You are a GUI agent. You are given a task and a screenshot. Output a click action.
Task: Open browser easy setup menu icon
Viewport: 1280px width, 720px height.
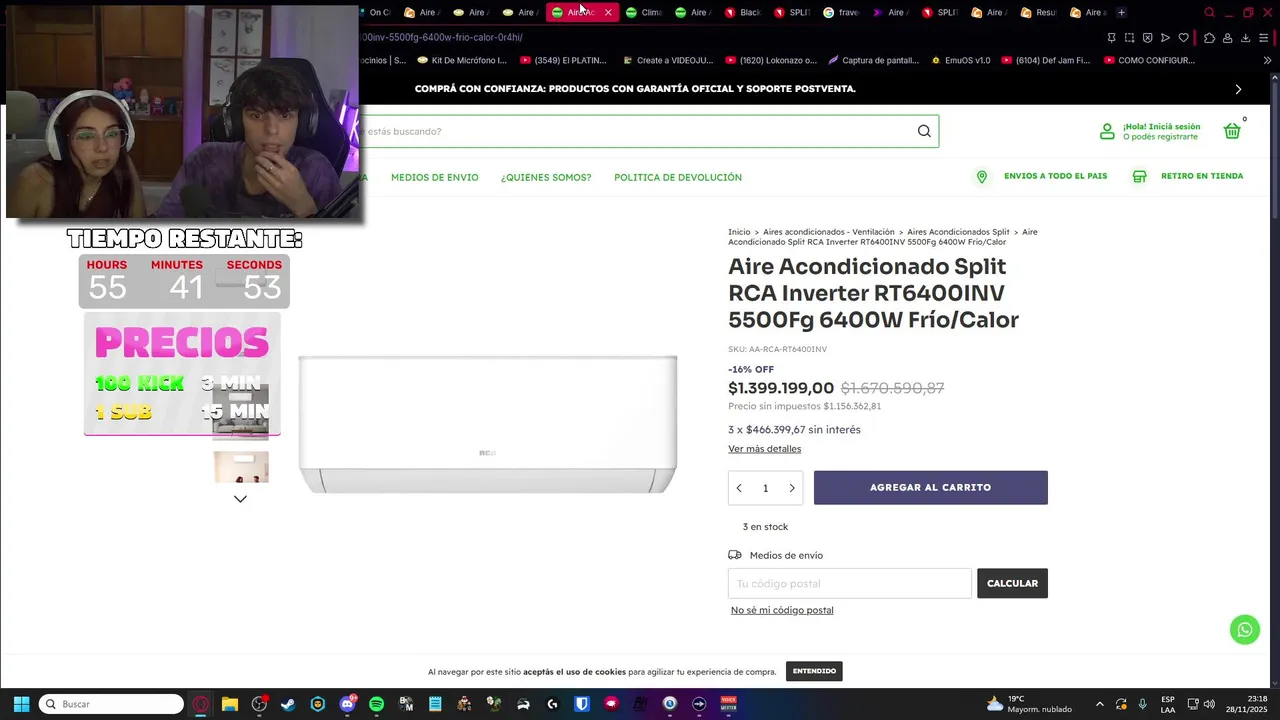tap(1266, 38)
